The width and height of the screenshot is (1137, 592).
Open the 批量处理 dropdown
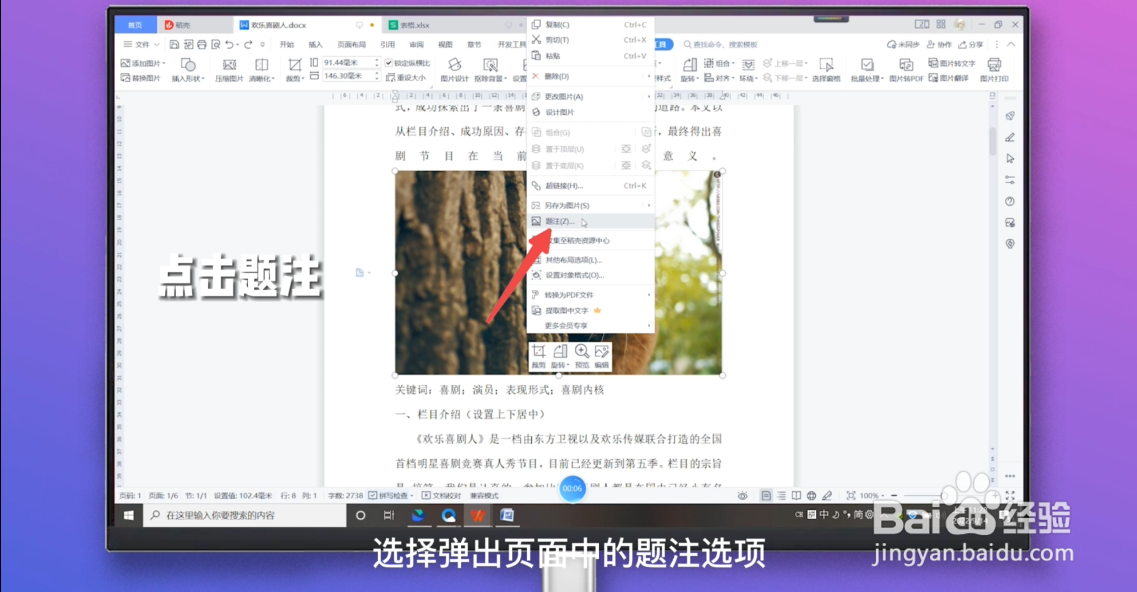(867, 70)
